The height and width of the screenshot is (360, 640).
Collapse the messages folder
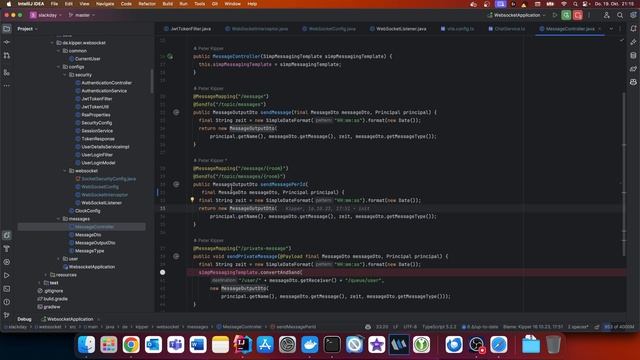58,219
